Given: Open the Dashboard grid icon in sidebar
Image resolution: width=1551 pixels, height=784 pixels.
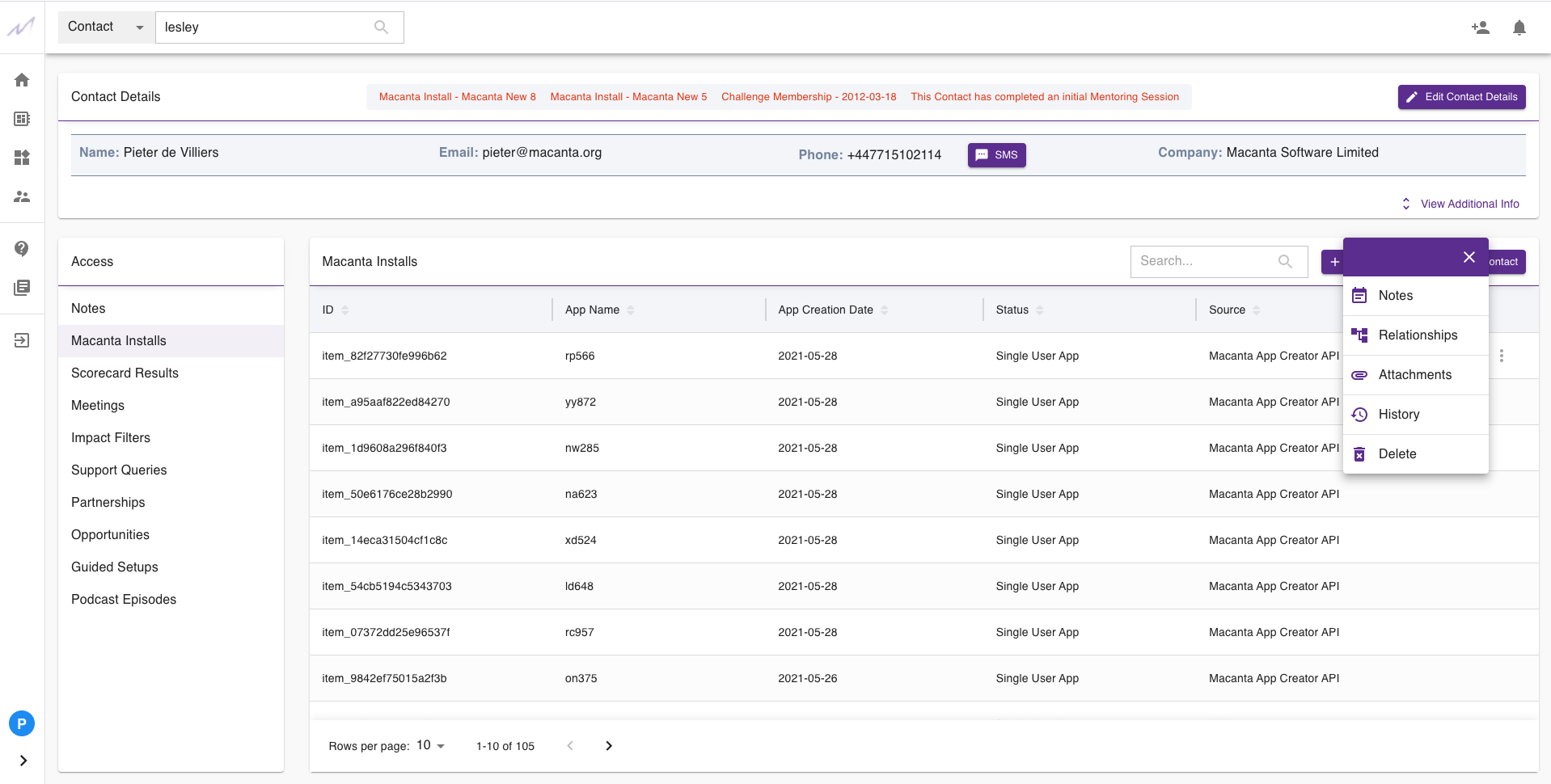Looking at the screenshot, I should coord(22,158).
